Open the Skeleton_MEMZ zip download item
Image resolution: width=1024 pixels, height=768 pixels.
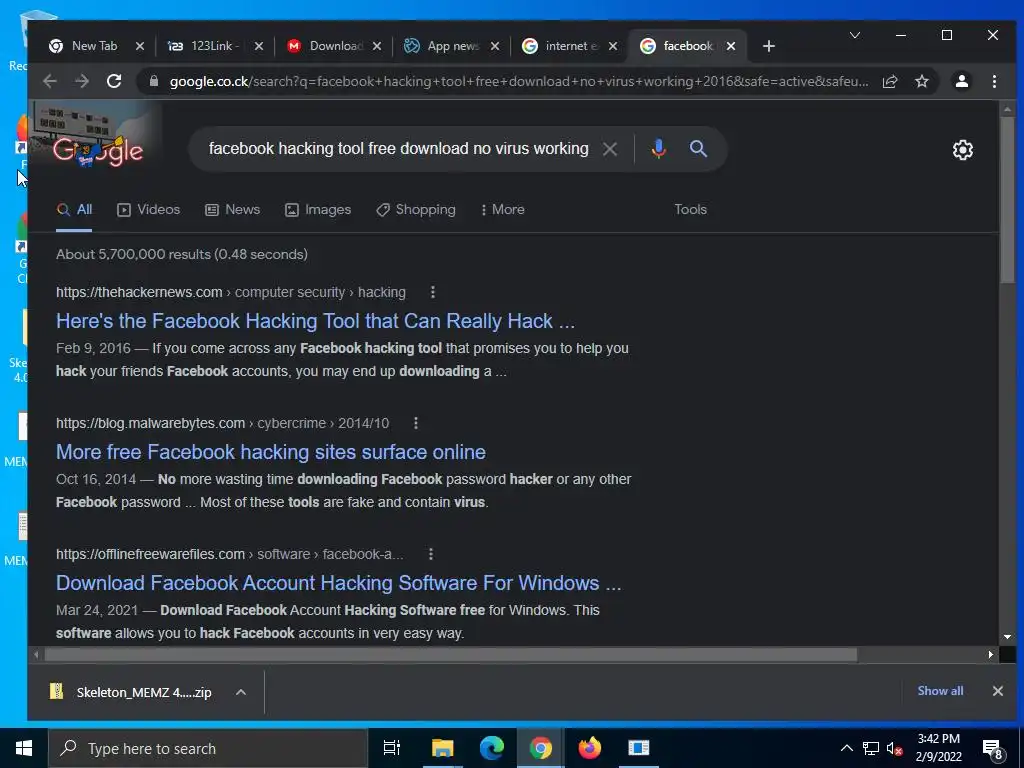(x=131, y=692)
